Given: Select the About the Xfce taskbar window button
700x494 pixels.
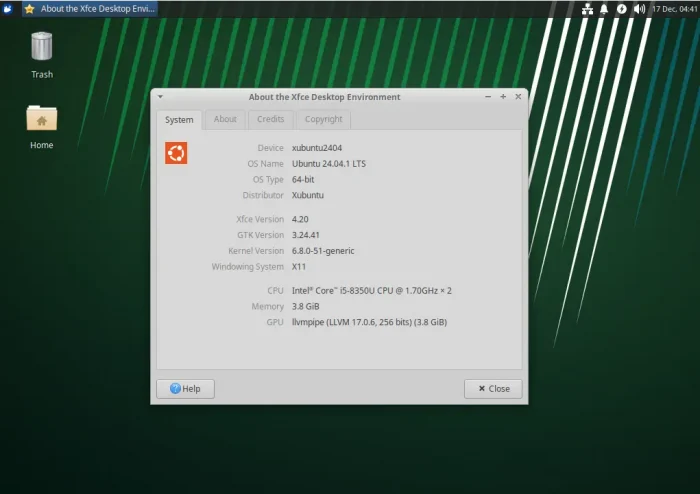Looking at the screenshot, I should pyautogui.click(x=90, y=9).
